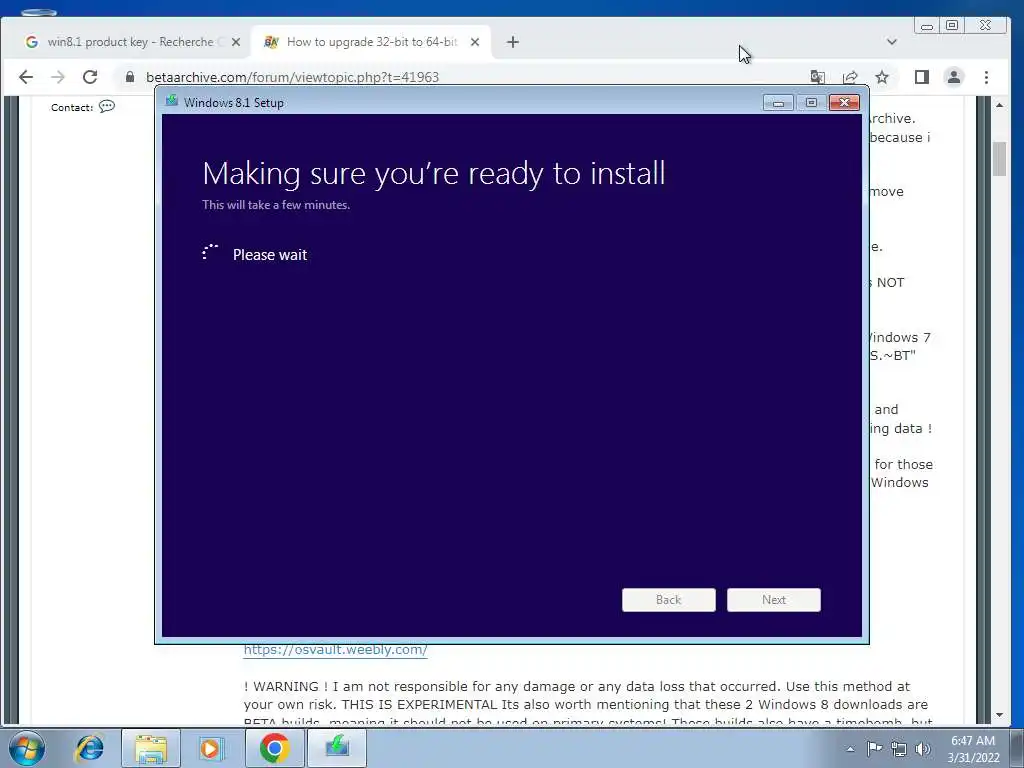Click the Contact speech bubble icon
The width and height of the screenshot is (1024, 768).
click(x=107, y=106)
